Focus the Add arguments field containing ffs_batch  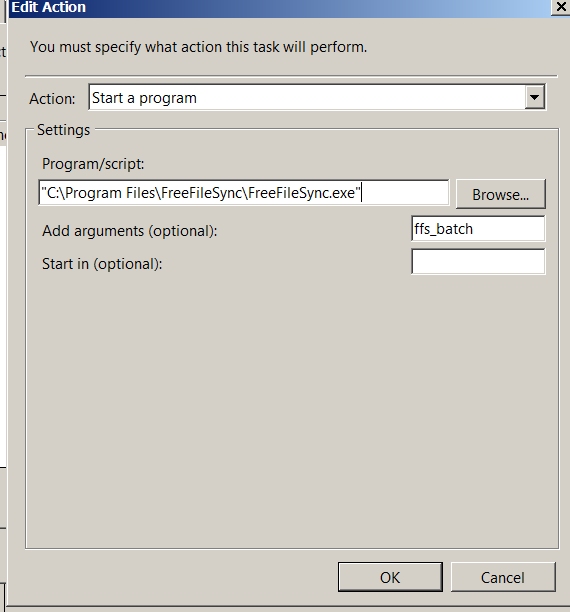tap(478, 229)
